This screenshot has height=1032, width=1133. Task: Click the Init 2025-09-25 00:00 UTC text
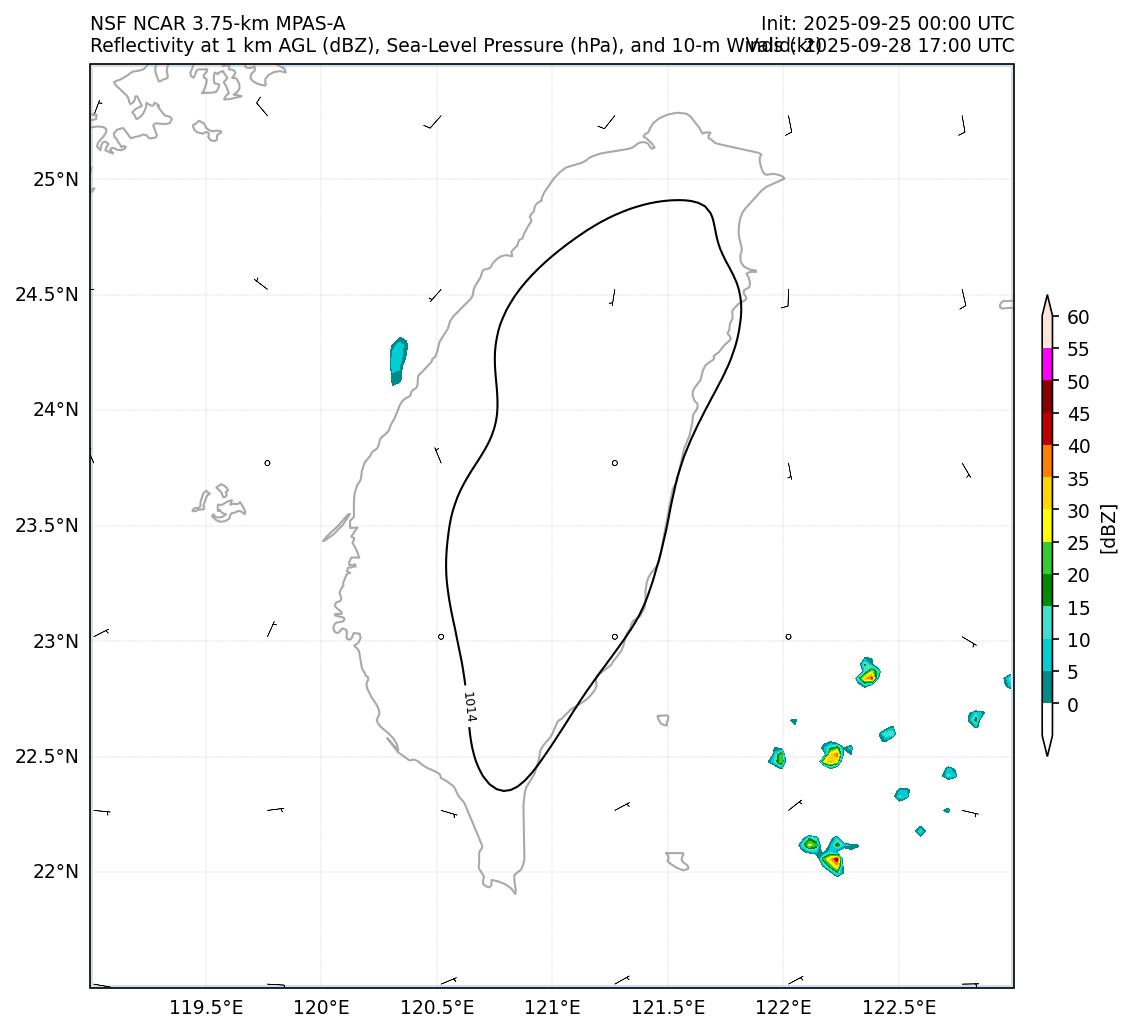[x=886, y=24]
